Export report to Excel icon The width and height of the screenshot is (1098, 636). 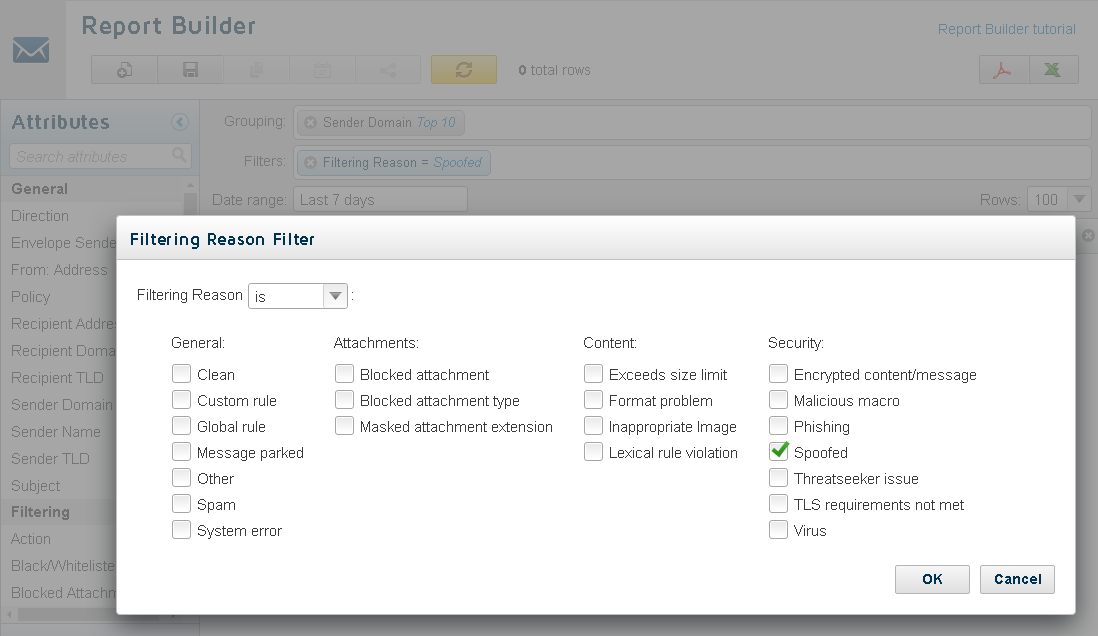coord(1053,70)
